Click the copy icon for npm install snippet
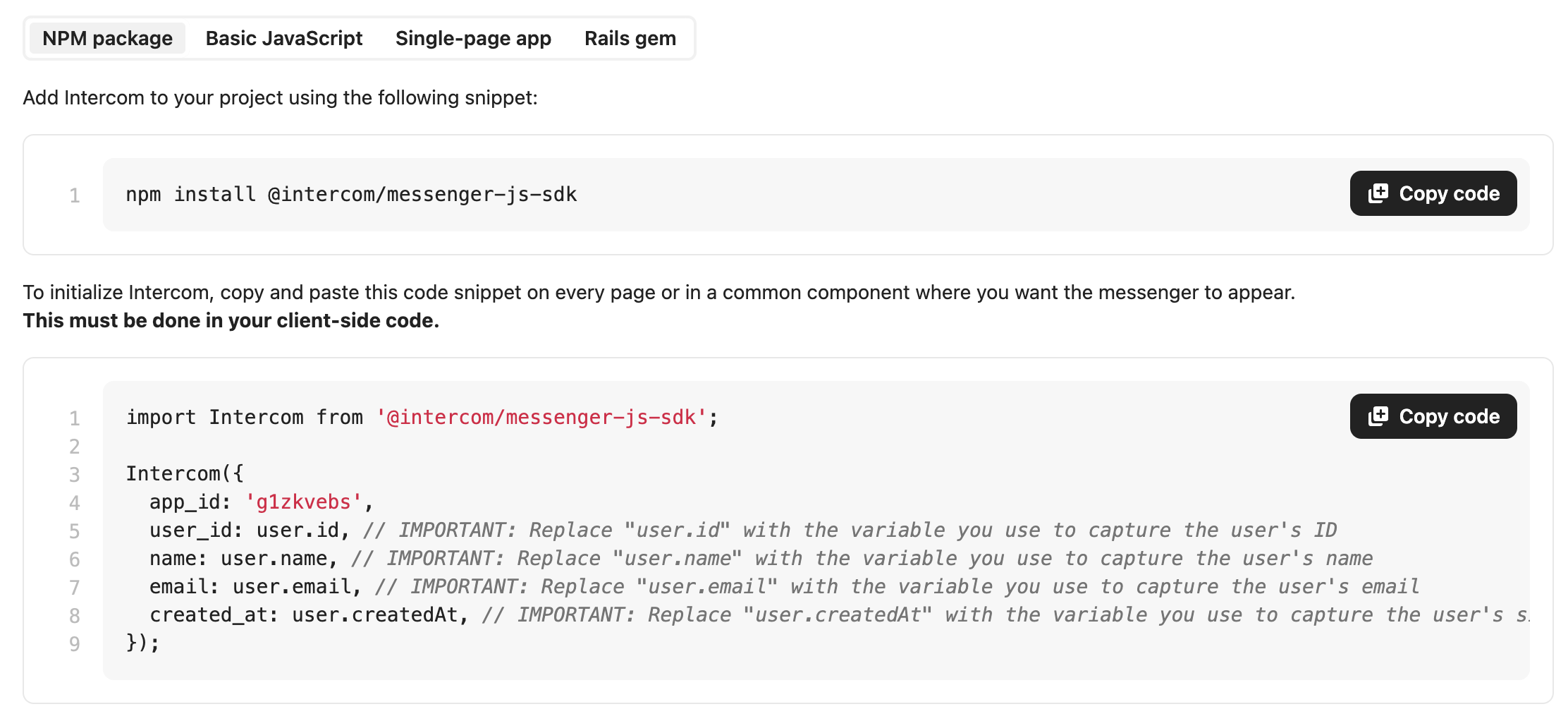 click(1378, 193)
